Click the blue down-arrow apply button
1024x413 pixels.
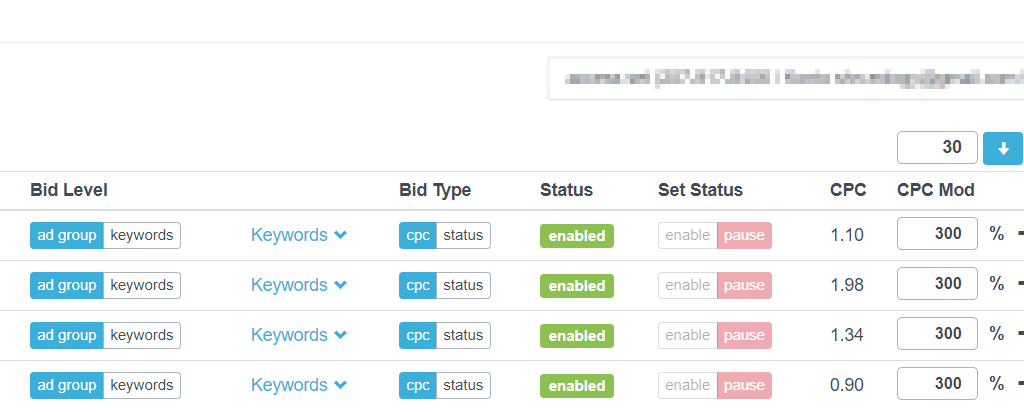[1002, 148]
